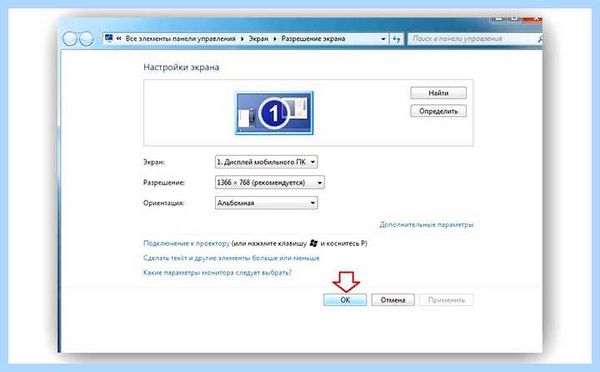600x372 pixels.
Task: Open address bar history dropdown arrow
Action: 383,39
